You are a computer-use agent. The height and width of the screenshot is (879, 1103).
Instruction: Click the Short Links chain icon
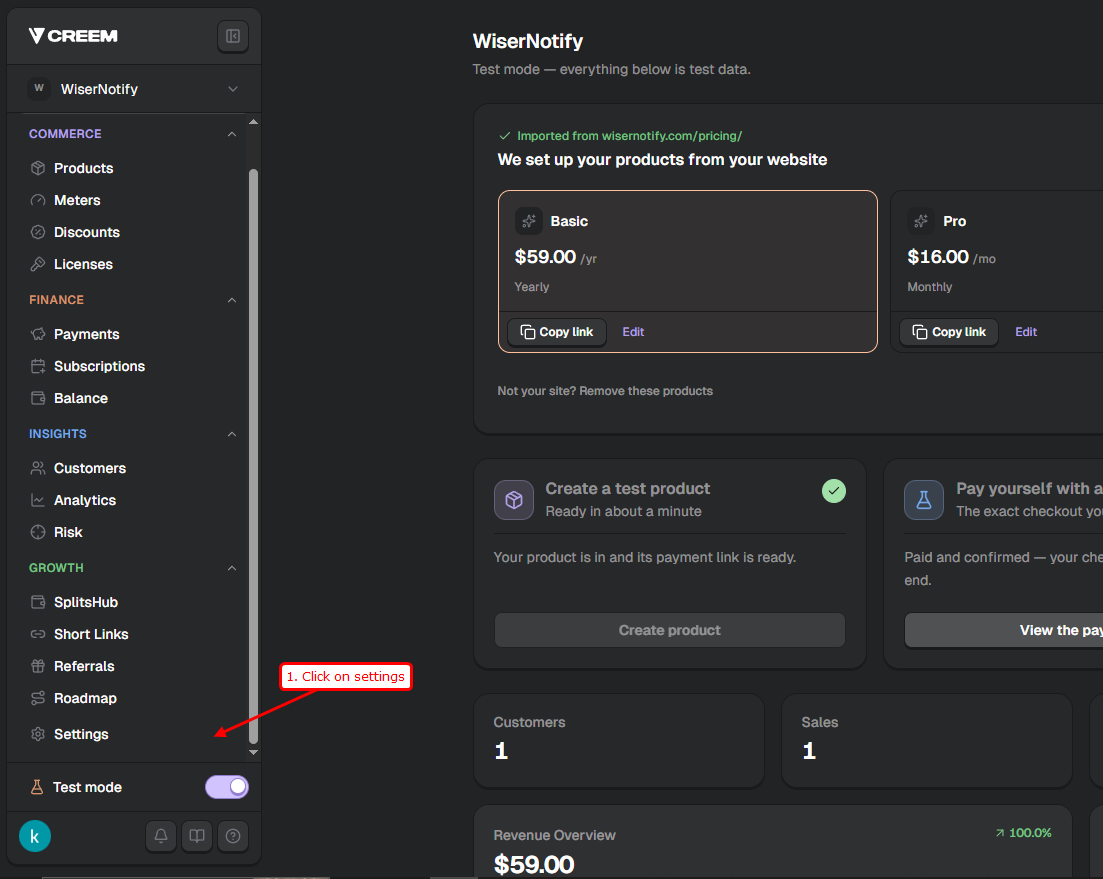click(38, 634)
